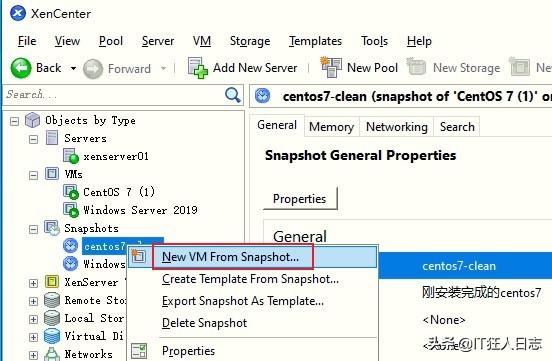The width and height of the screenshot is (552, 361).
Task: Click the Properties context menu icon
Action: 139,351
